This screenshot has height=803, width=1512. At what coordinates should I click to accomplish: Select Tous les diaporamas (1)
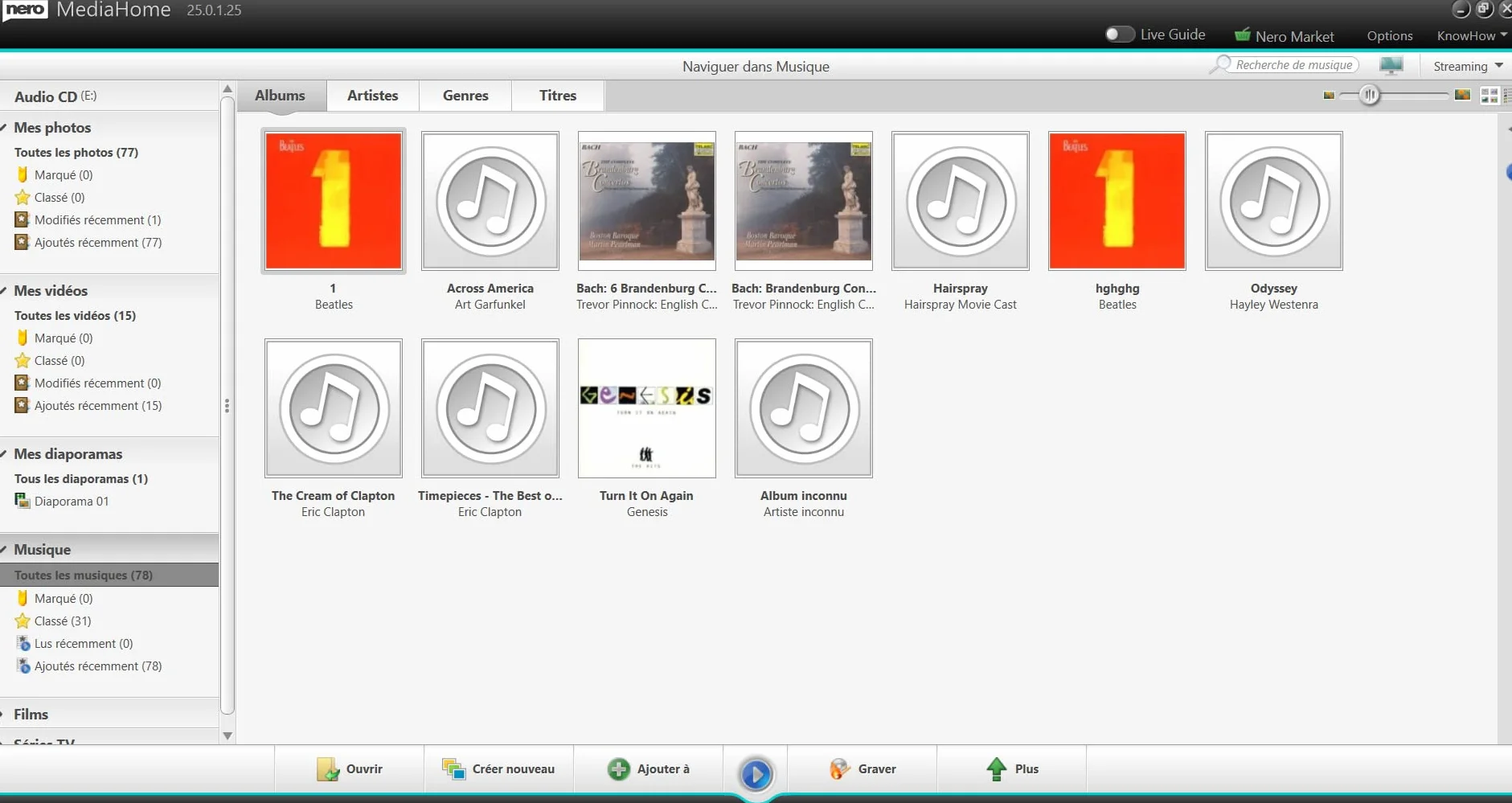[x=81, y=479]
